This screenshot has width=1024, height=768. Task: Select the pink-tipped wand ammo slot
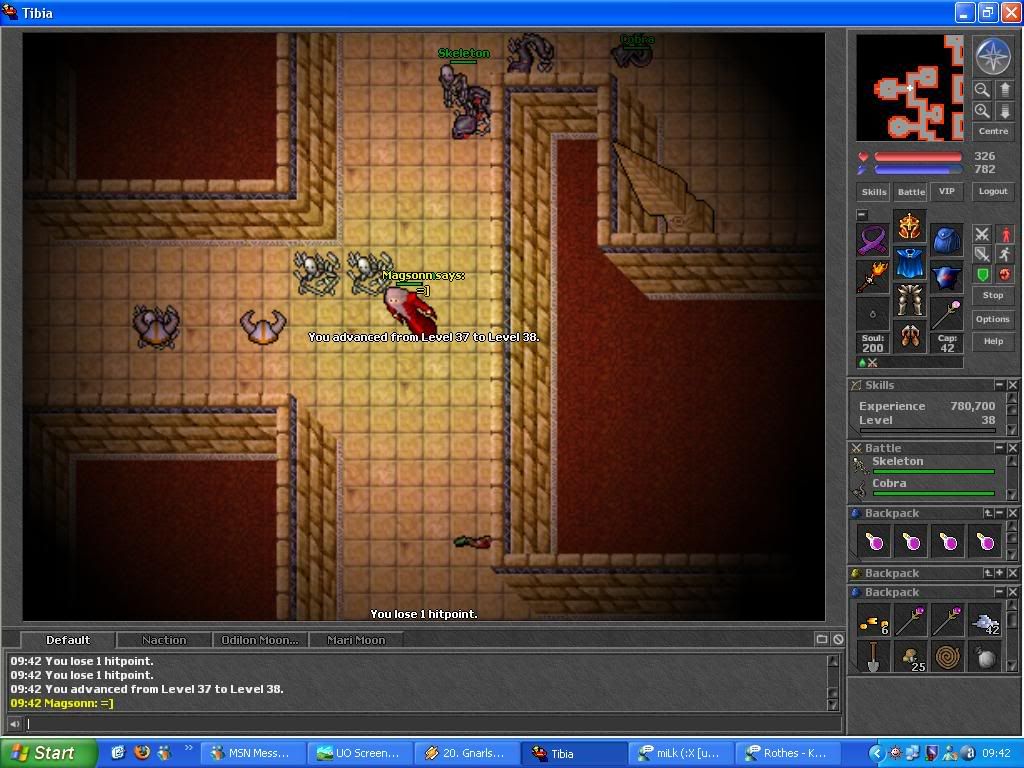tap(947, 313)
